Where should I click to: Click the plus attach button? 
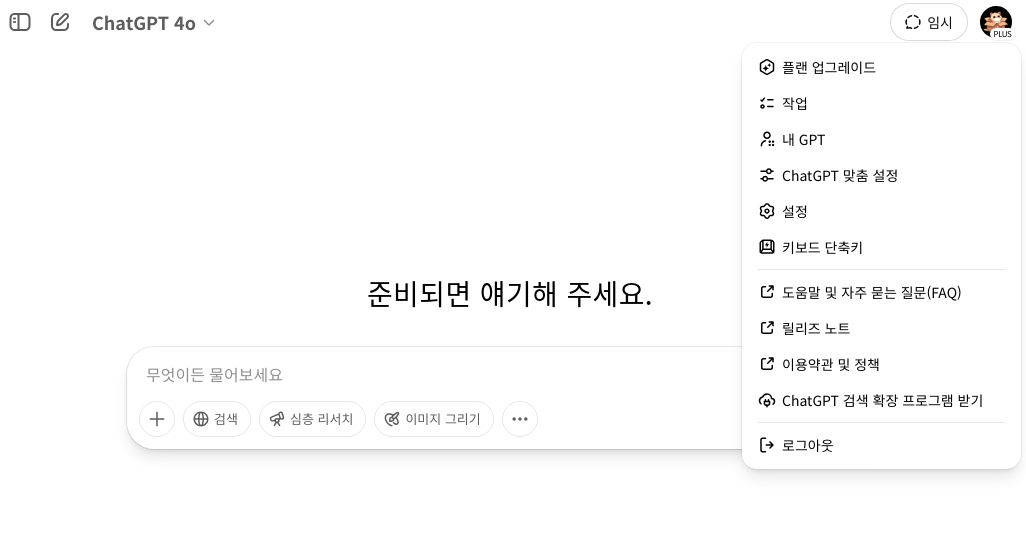(157, 419)
